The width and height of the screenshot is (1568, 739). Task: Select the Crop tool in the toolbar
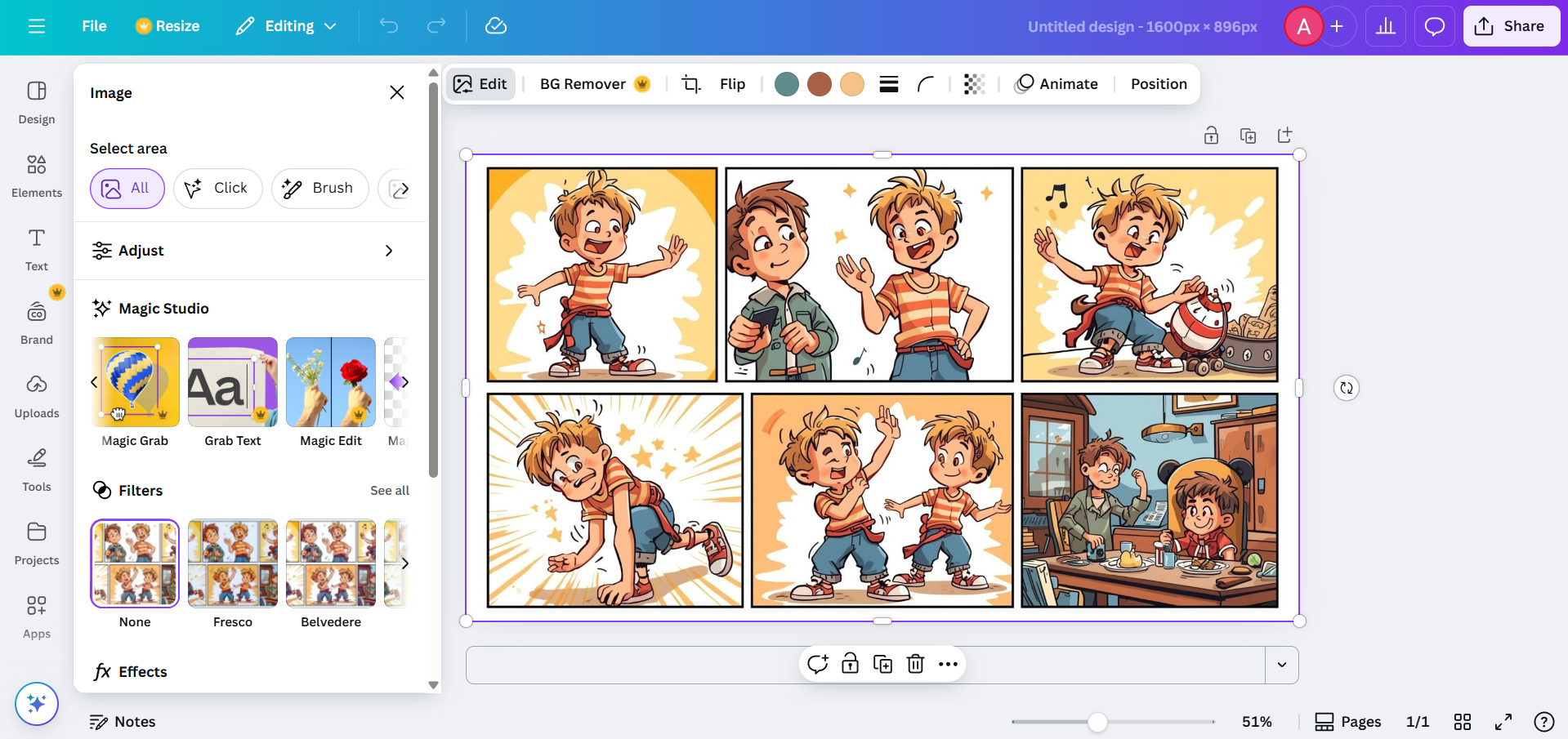(x=690, y=83)
